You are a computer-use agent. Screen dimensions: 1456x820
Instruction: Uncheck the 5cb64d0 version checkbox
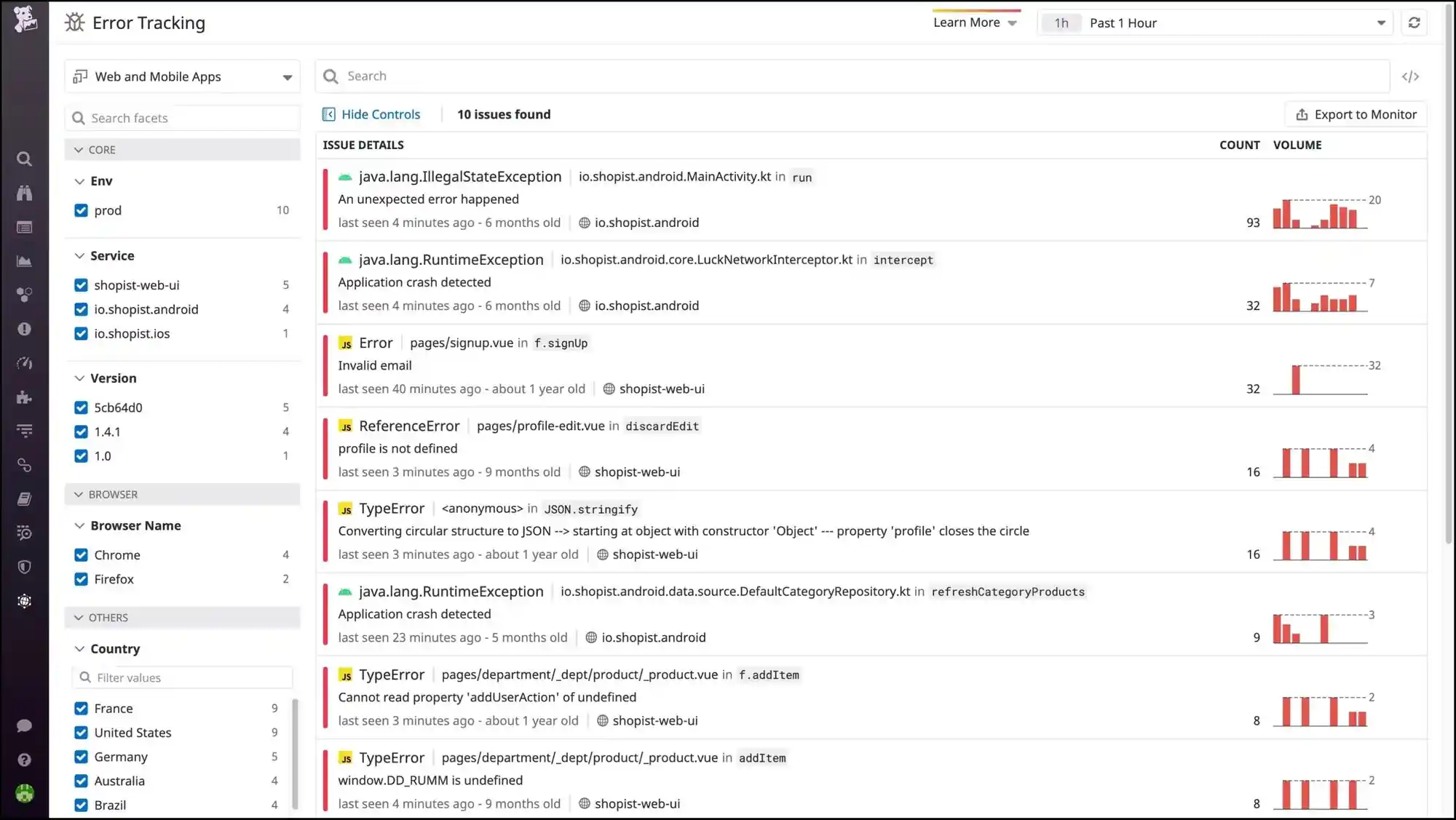[x=81, y=407]
